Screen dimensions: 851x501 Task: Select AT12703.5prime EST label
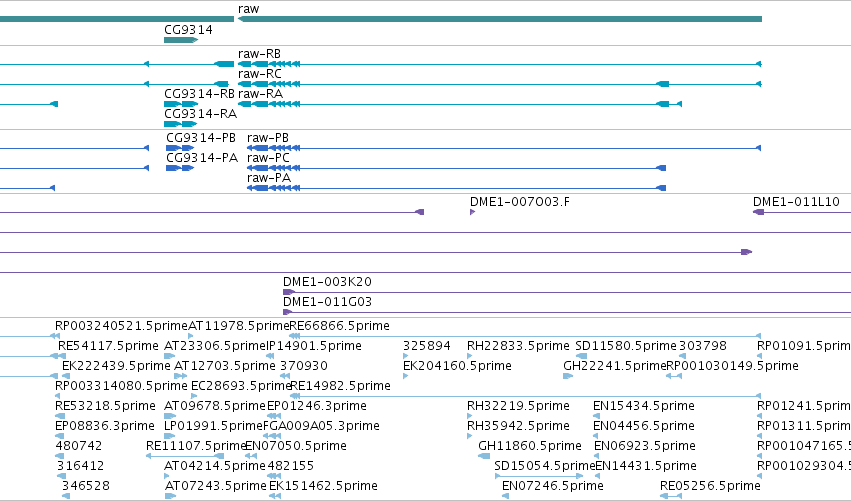(x=225, y=366)
